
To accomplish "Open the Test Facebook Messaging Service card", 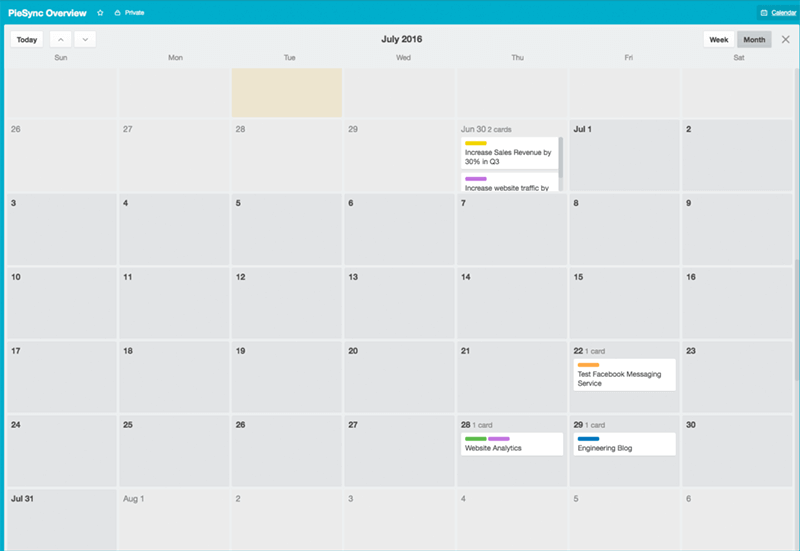I will click(x=624, y=375).
